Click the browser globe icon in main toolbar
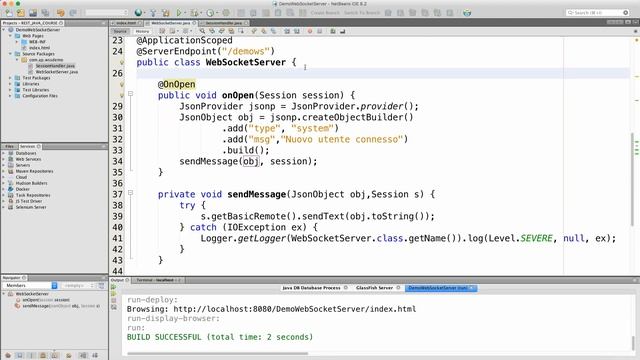Image resolution: width=640 pixels, height=360 pixels. (x=138, y=13)
